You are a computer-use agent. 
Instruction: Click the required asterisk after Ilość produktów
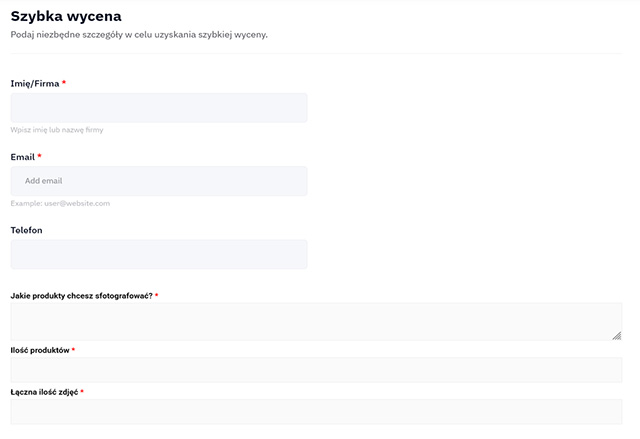point(73,350)
